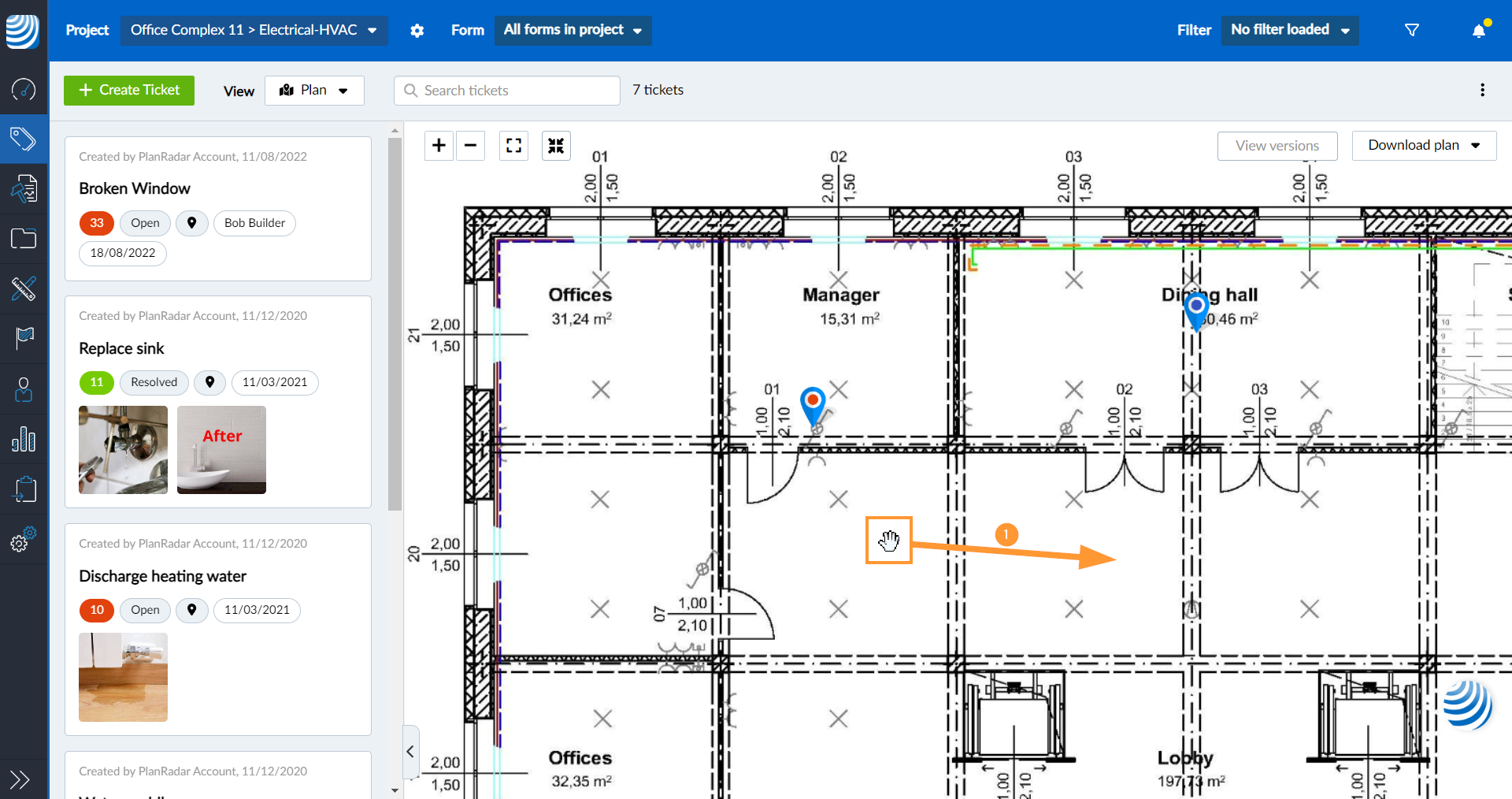Open the Download plan dropdown
Screen dimensions: 1512x799
(x=1424, y=146)
